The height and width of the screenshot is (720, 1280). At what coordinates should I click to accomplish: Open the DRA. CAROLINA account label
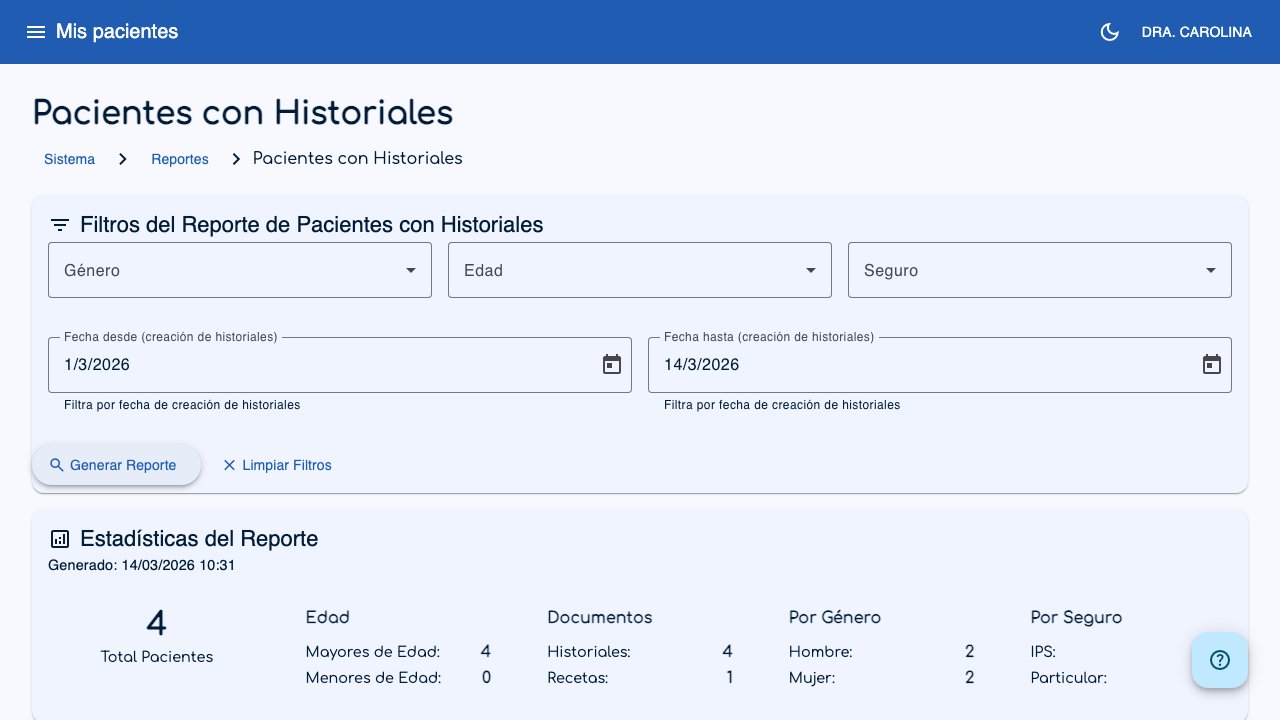point(1196,31)
